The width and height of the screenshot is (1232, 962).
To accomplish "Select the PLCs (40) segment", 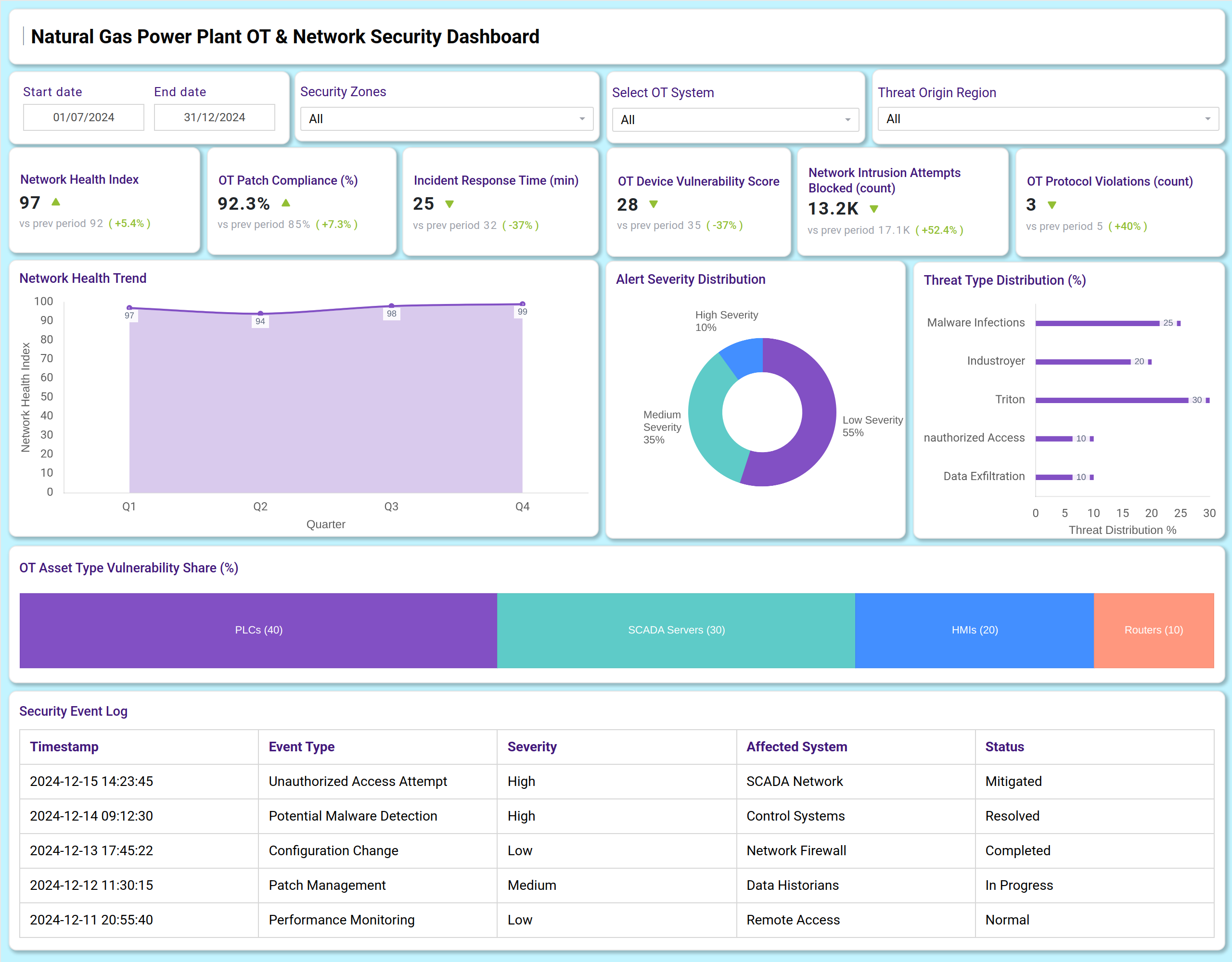I will 258,631.
